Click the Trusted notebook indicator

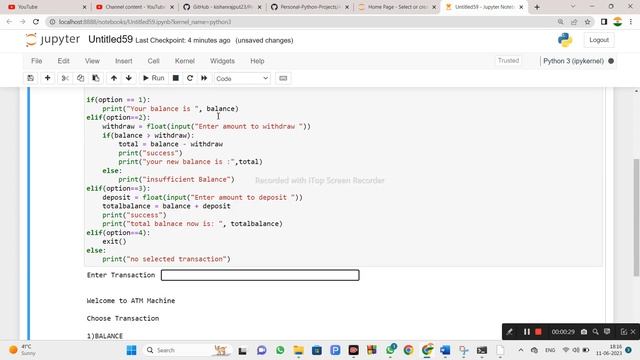pos(508,61)
